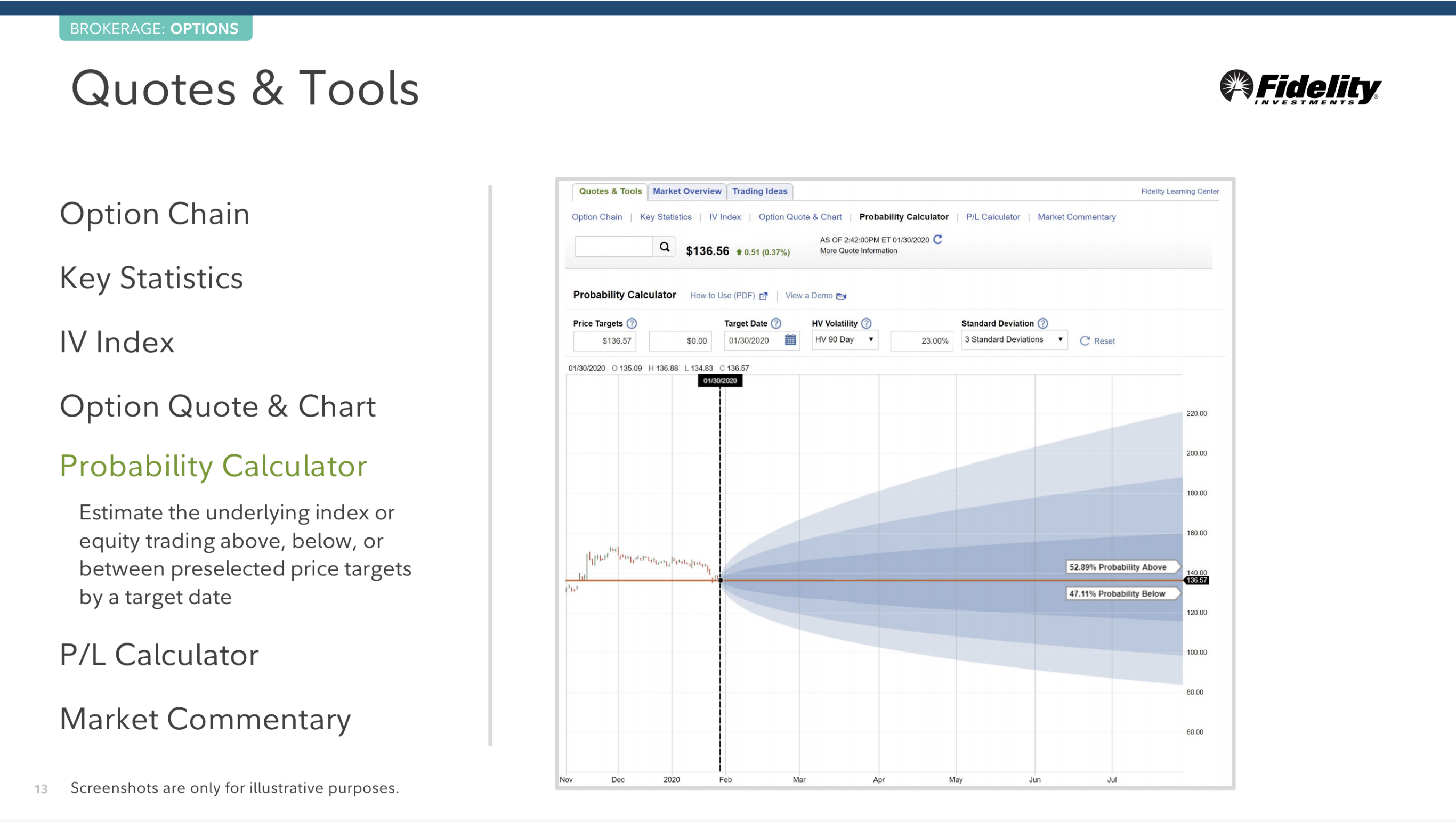Click the Price Targets help icon
This screenshot has width=1456, height=823.
point(632,323)
